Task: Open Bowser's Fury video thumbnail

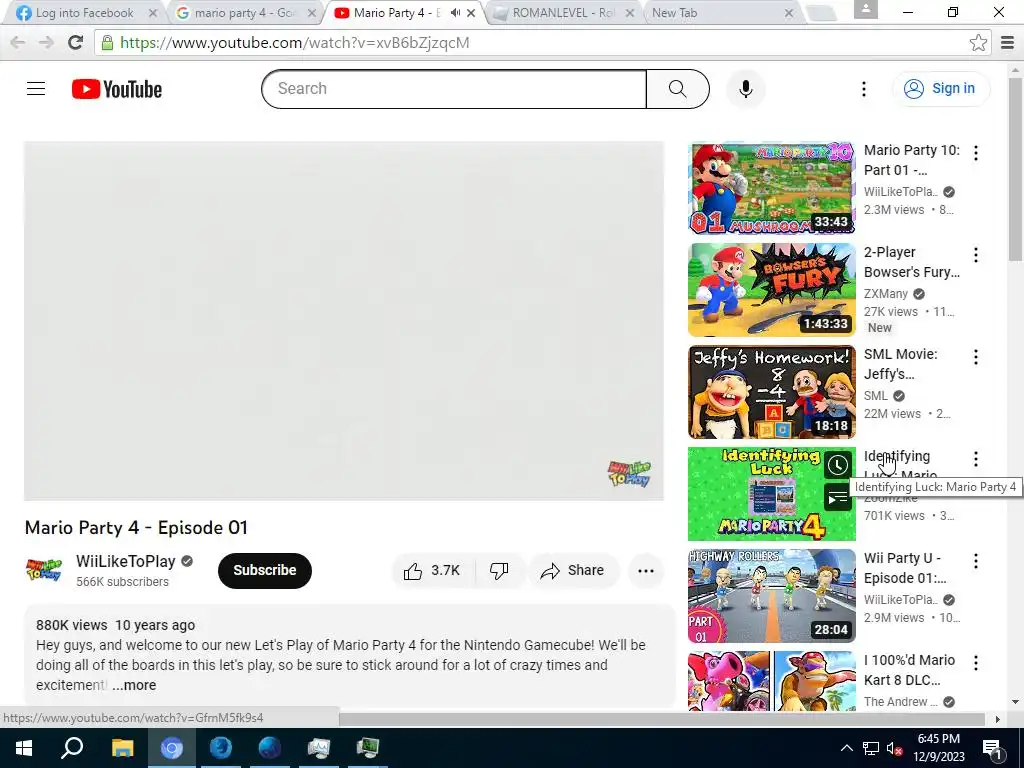Action: (x=771, y=290)
